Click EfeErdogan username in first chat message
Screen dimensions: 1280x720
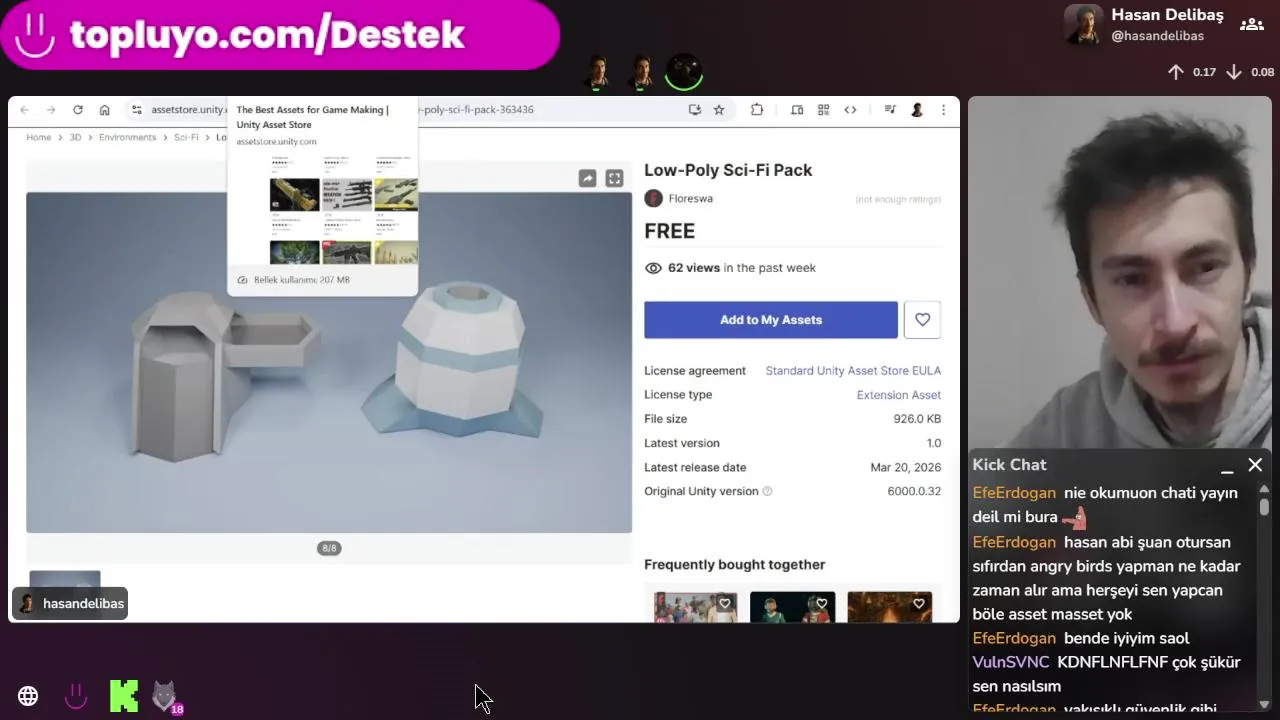pos(1014,493)
